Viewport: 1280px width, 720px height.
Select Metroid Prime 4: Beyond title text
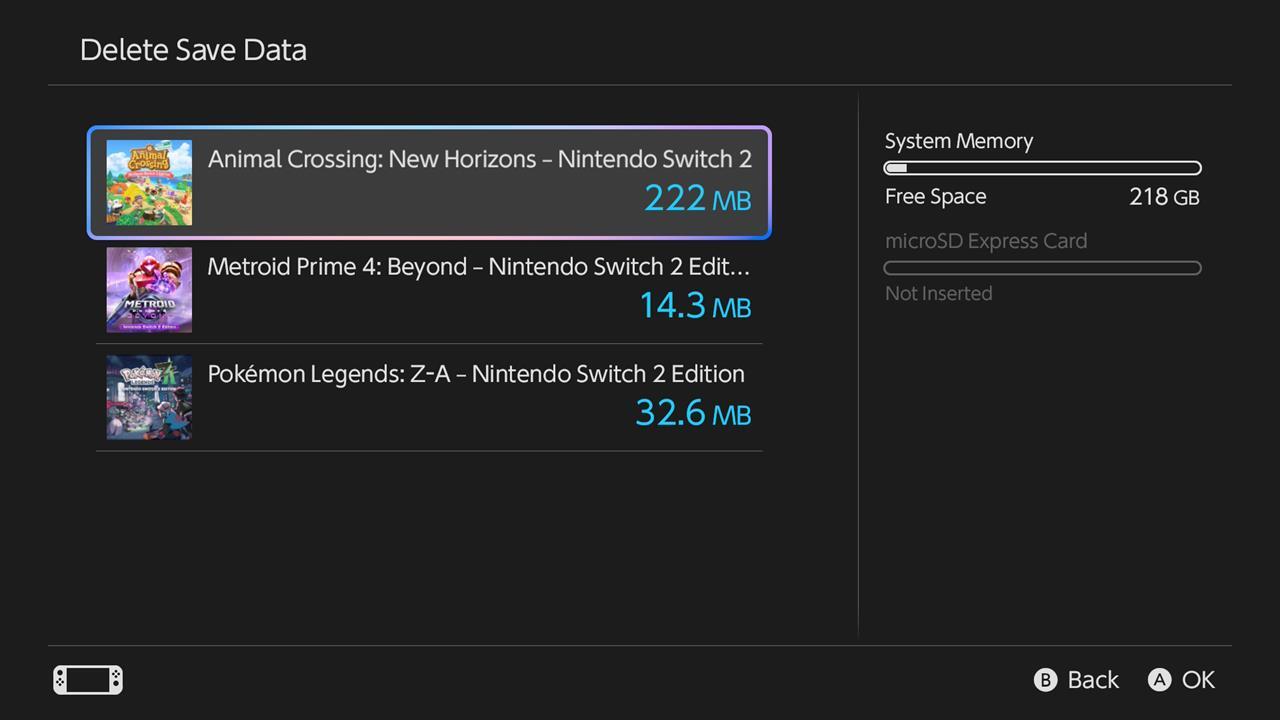pyautogui.click(x=478, y=267)
